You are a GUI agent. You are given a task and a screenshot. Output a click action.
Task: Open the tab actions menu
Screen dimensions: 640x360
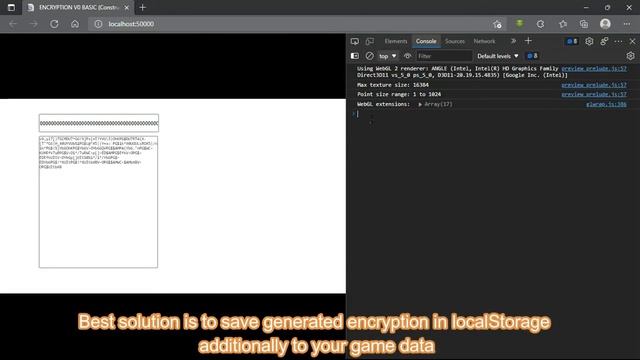click(11, 7)
